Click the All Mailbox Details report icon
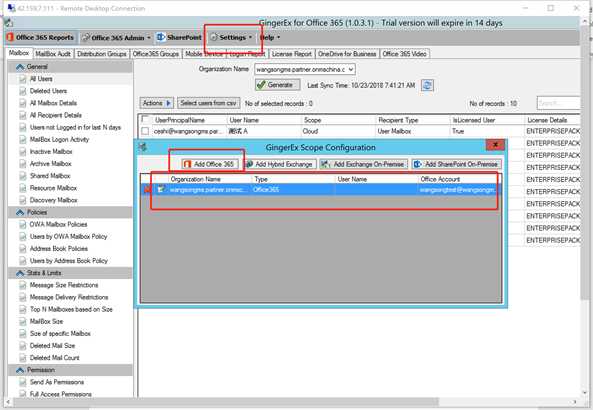This screenshot has width=593, height=410. click(x=23, y=103)
